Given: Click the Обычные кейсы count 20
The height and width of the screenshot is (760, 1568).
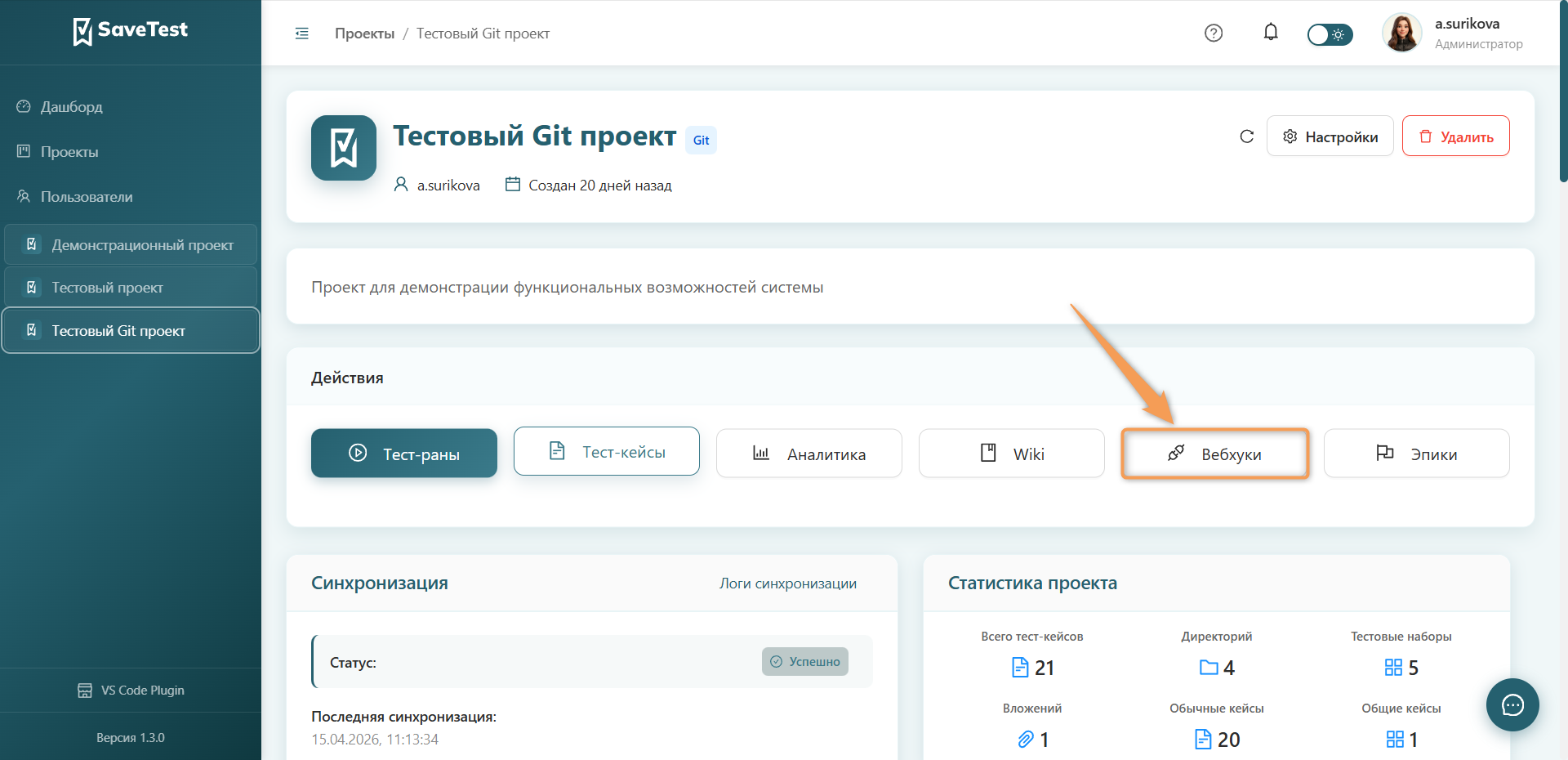Looking at the screenshot, I should pos(1229,740).
